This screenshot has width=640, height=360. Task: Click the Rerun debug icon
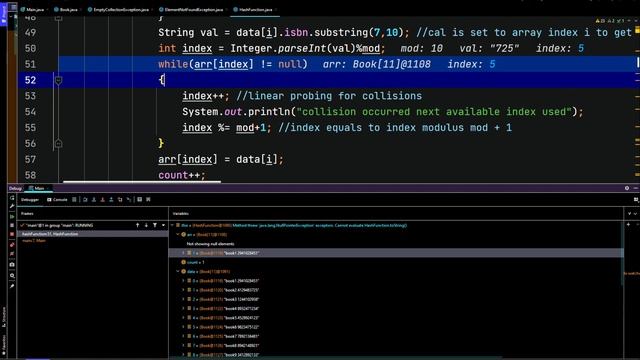point(12,198)
